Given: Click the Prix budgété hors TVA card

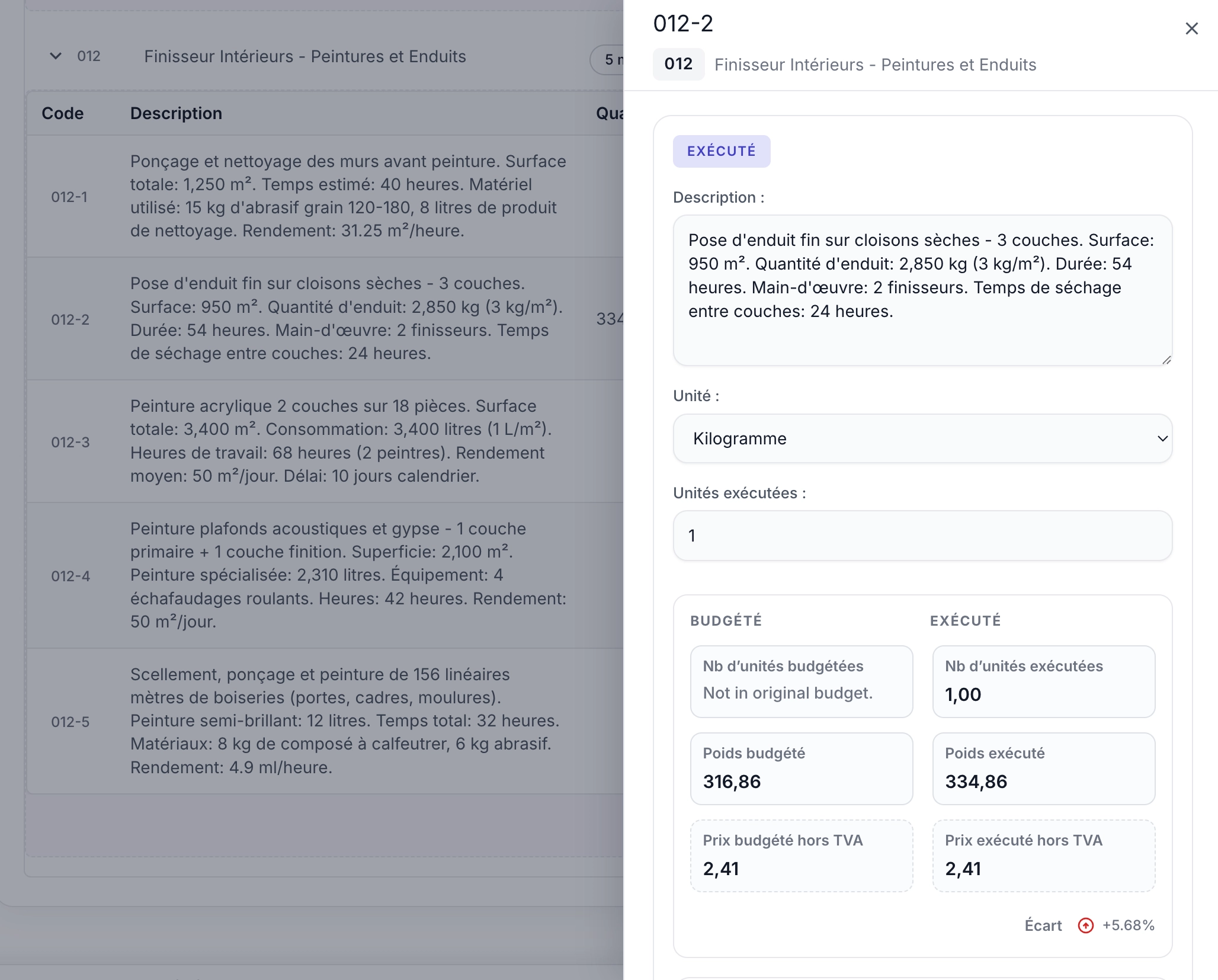Looking at the screenshot, I should 801,856.
